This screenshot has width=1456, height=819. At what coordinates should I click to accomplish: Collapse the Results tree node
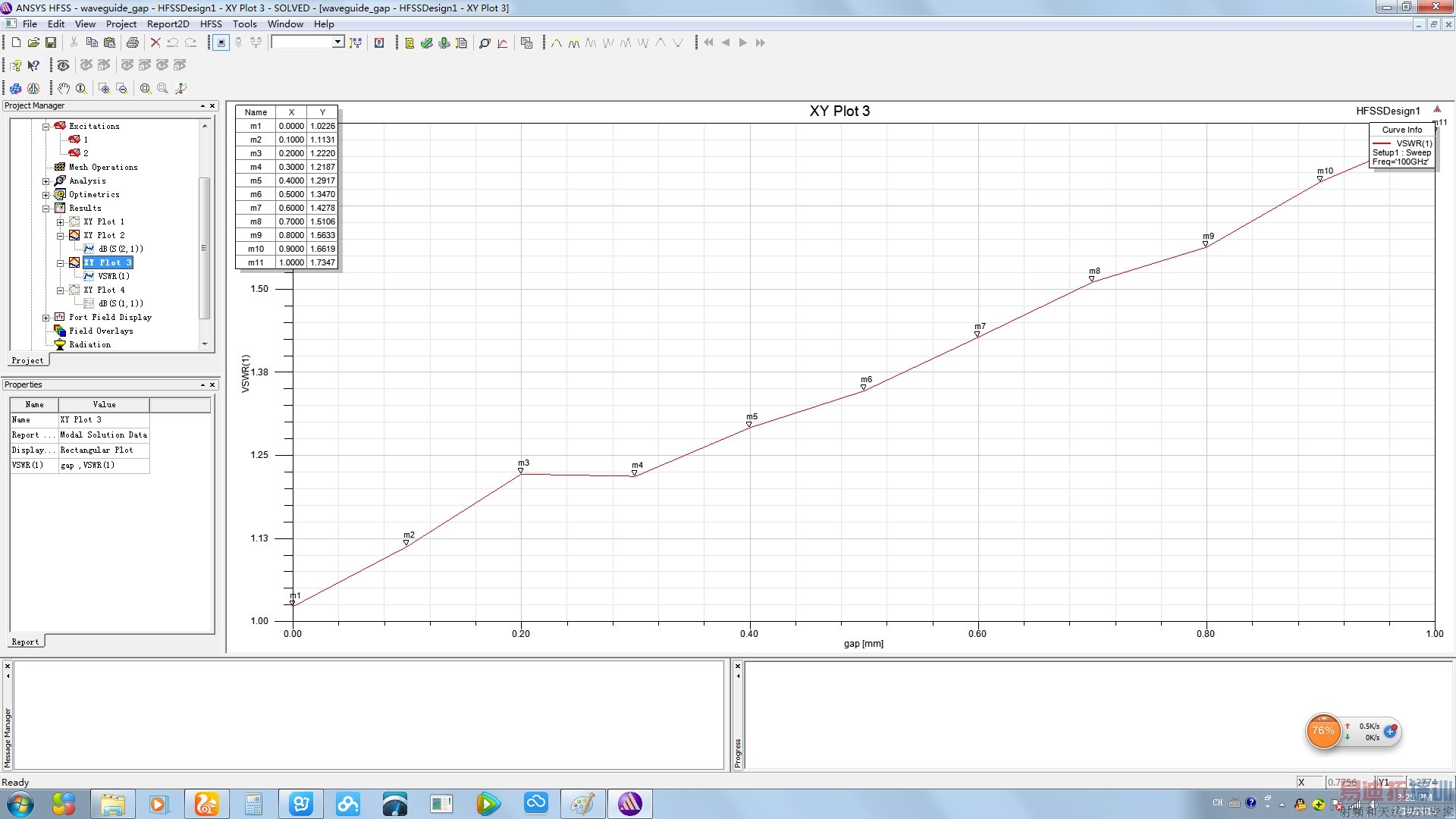(x=46, y=209)
